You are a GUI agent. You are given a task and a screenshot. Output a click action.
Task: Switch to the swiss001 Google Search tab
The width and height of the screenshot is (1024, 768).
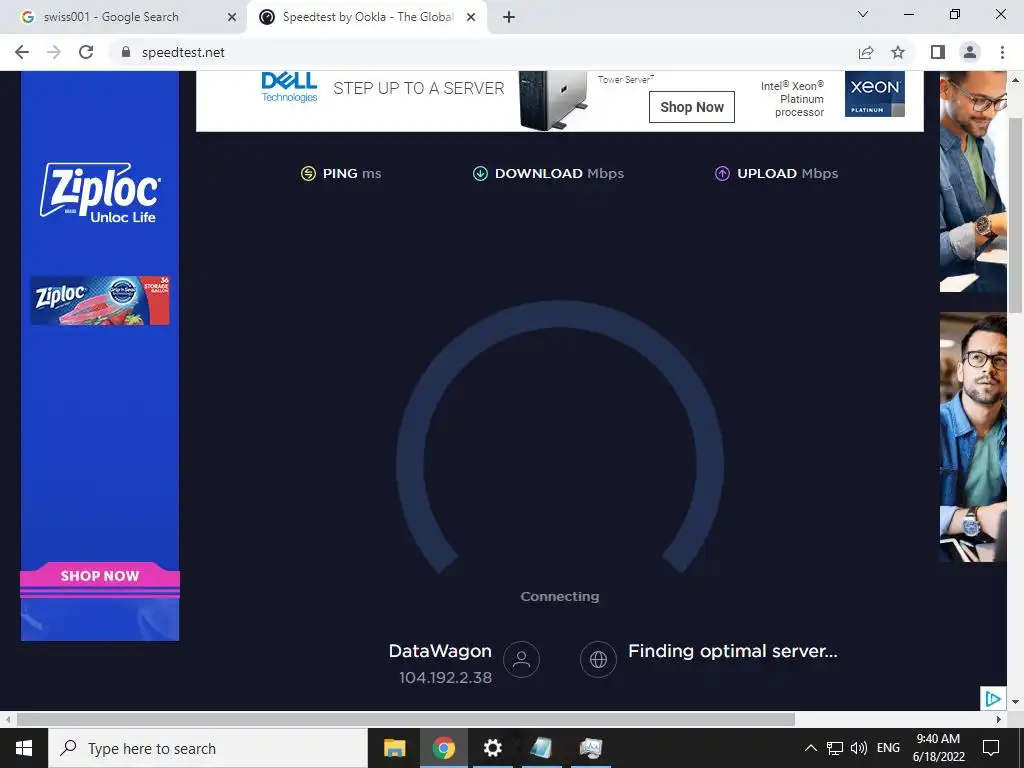pyautogui.click(x=124, y=17)
